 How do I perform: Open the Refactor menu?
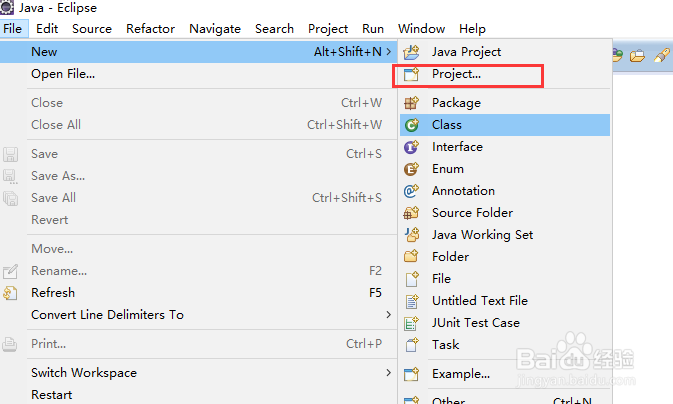point(150,29)
